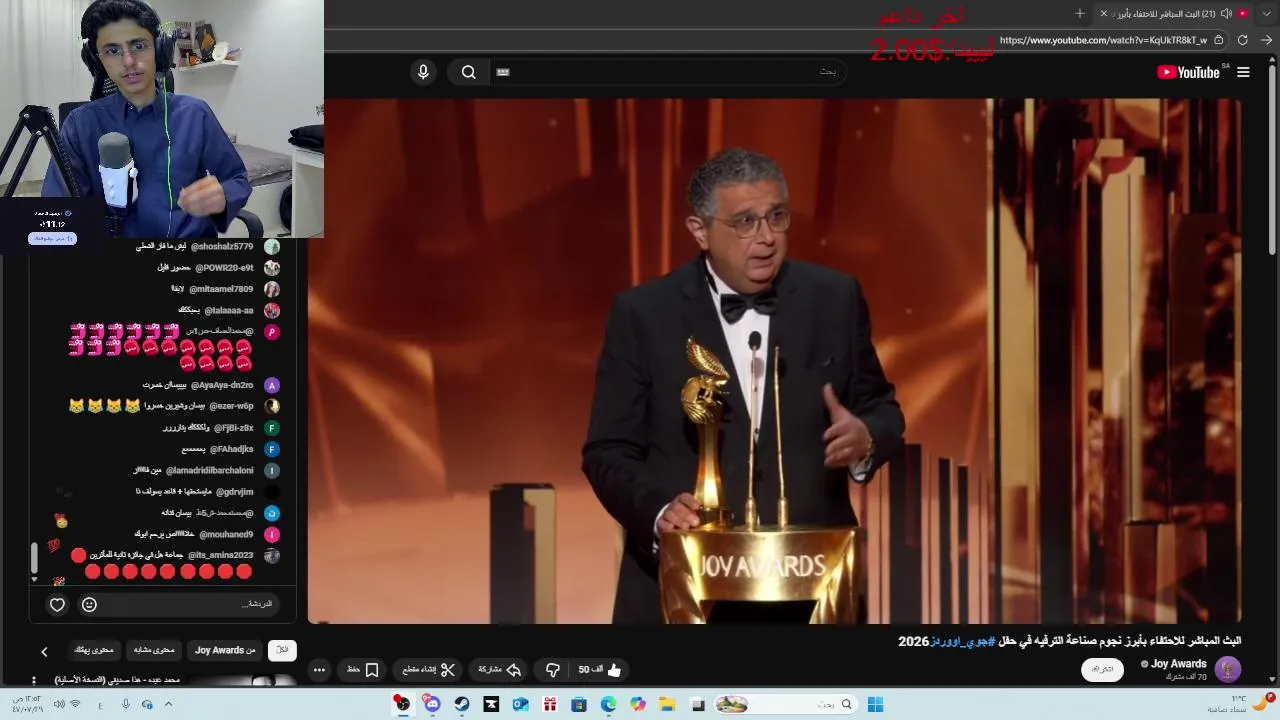Click the YouTube search magnifier button
Viewport: 1280px width, 720px height.
coord(468,72)
